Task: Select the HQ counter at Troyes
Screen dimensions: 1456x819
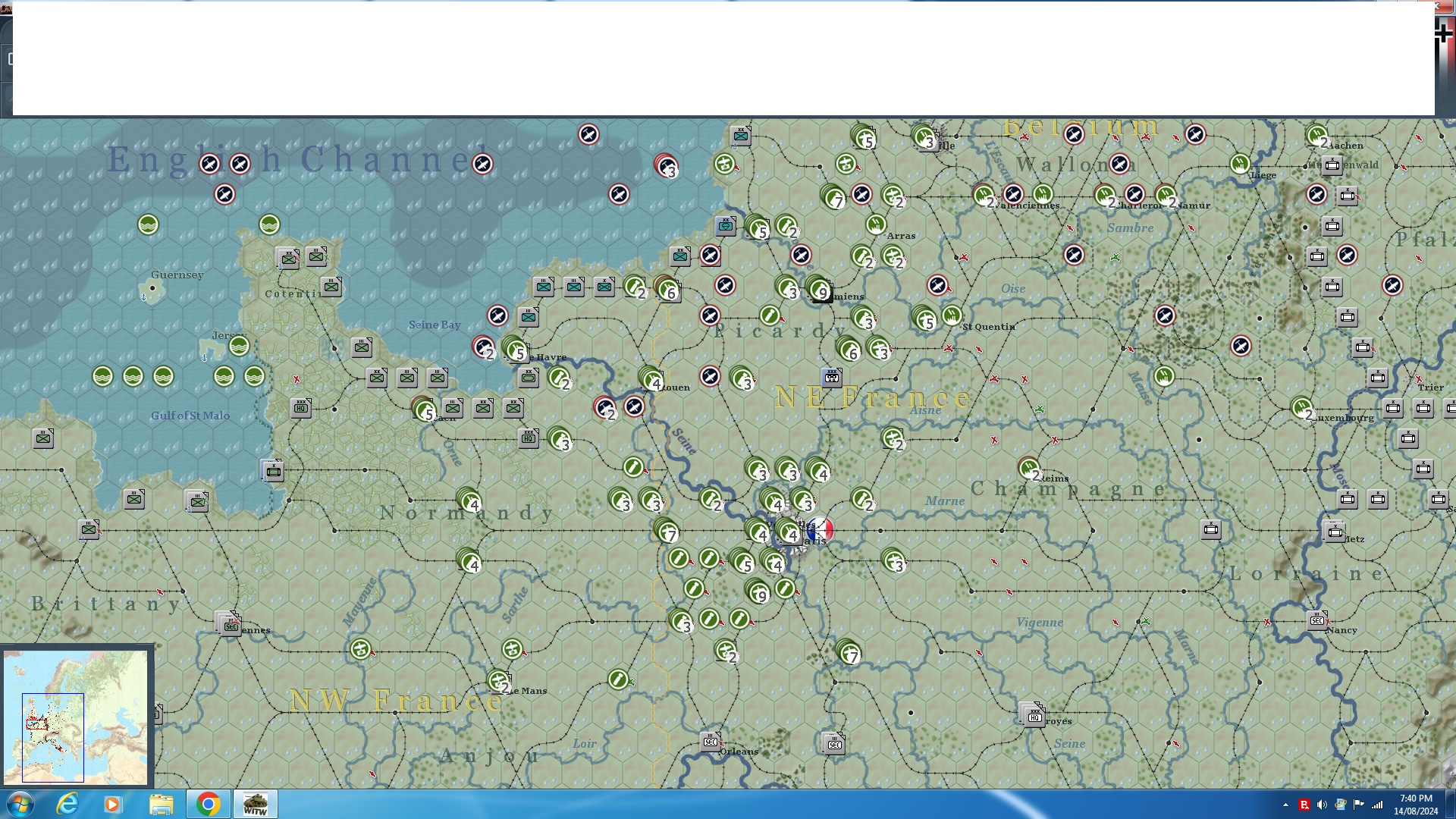Action: (x=1034, y=715)
